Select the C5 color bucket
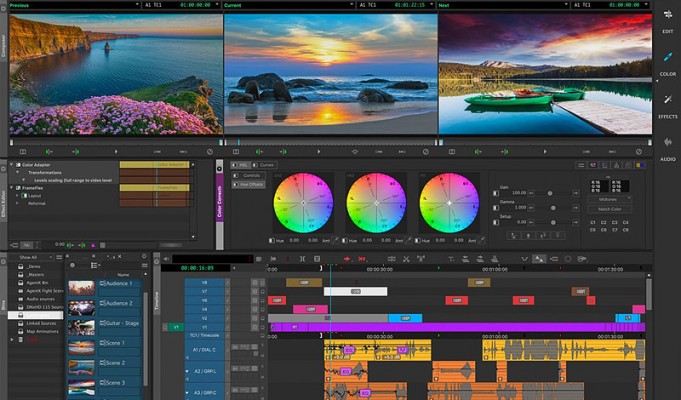Image resolution: width=681 pixels, height=400 pixels. (593, 230)
